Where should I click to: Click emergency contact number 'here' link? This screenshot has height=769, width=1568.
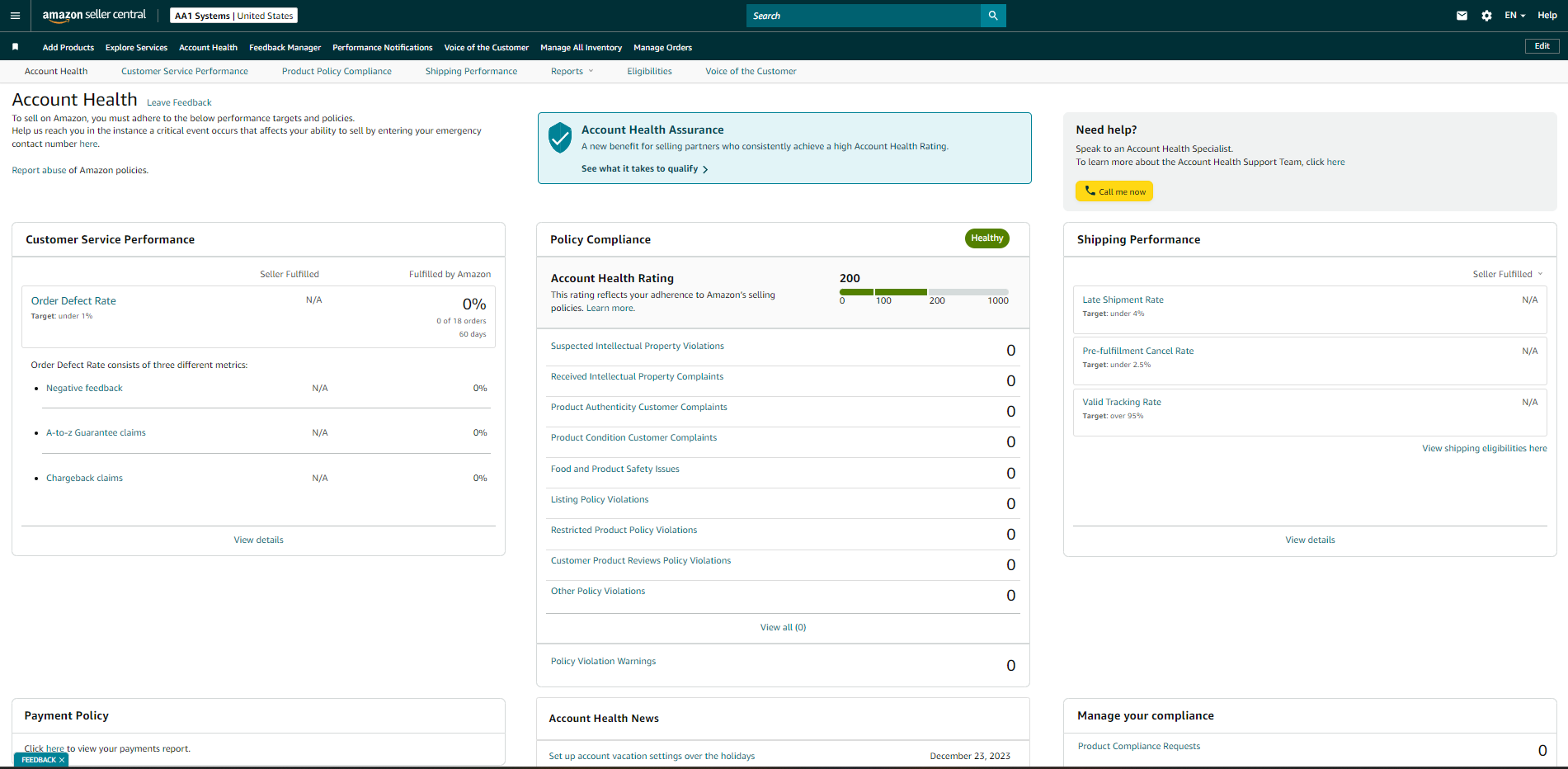(88, 144)
